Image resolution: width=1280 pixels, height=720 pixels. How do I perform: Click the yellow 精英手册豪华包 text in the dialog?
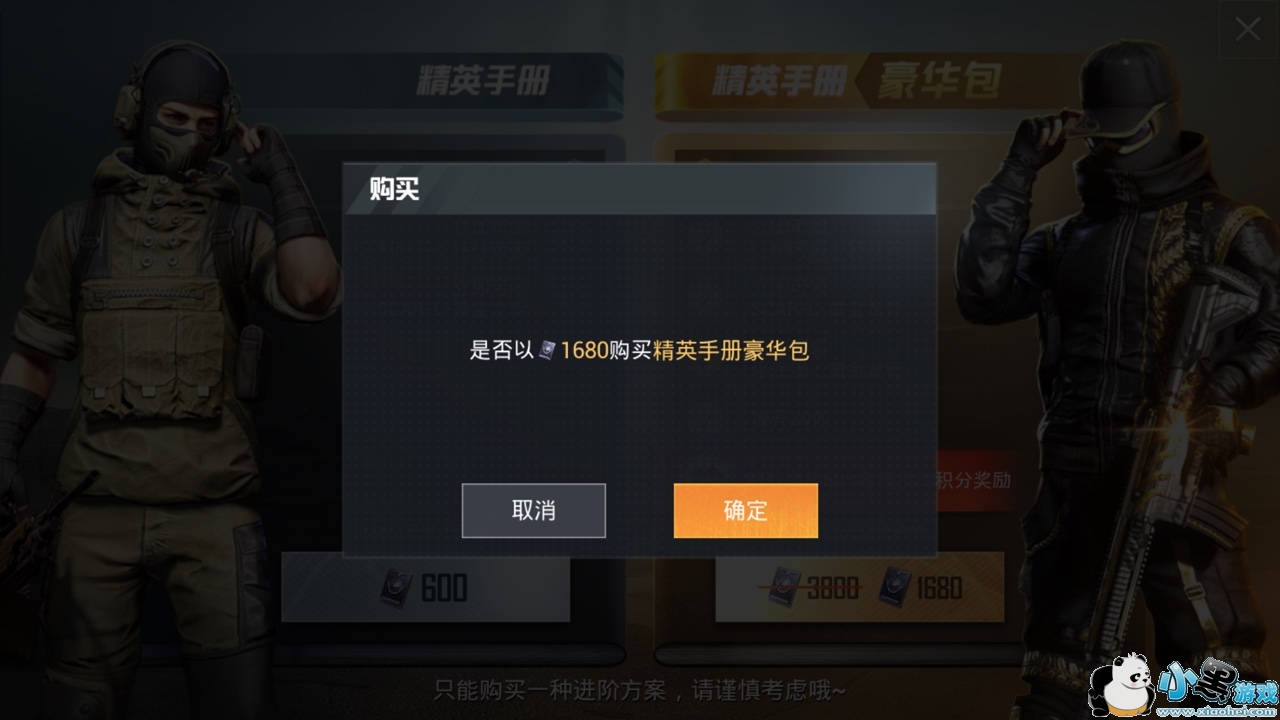click(x=731, y=350)
